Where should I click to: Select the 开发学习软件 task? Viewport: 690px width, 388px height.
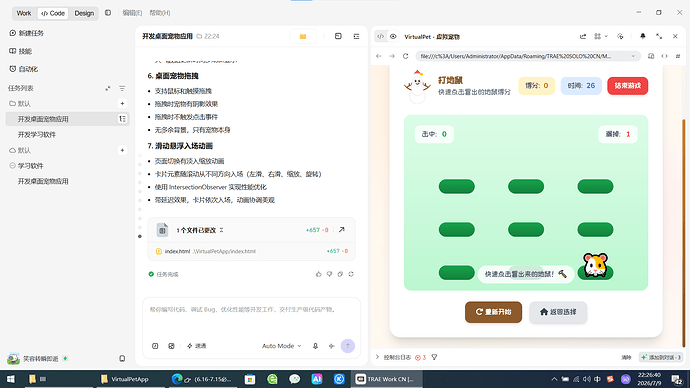[37, 135]
